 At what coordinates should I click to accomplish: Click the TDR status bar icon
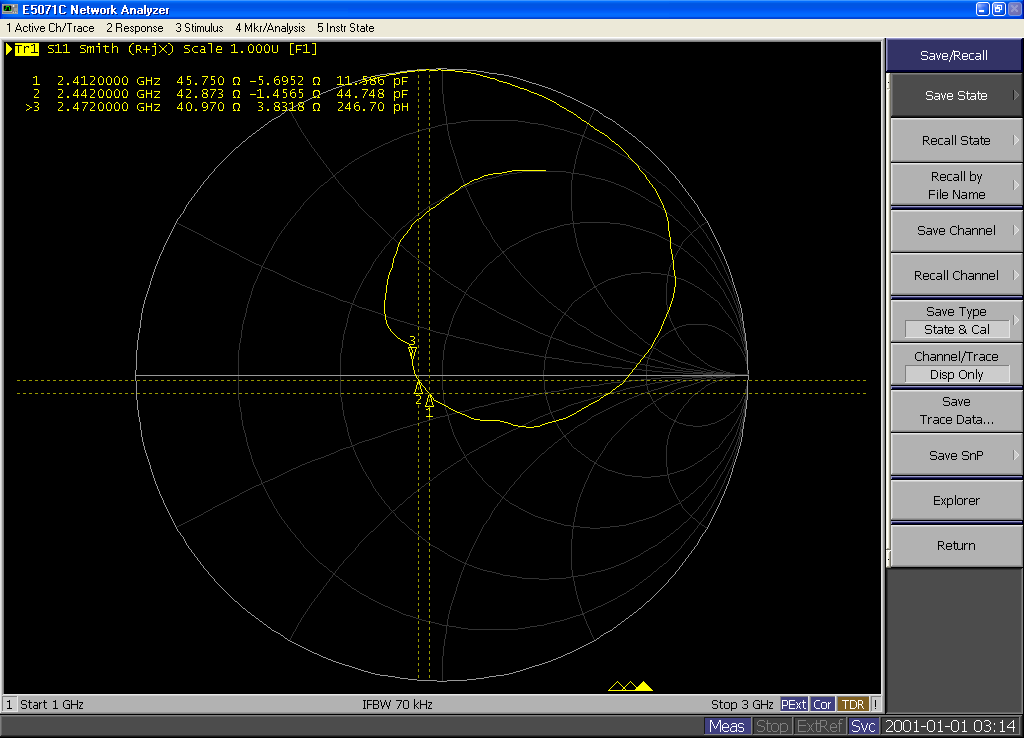[852, 704]
